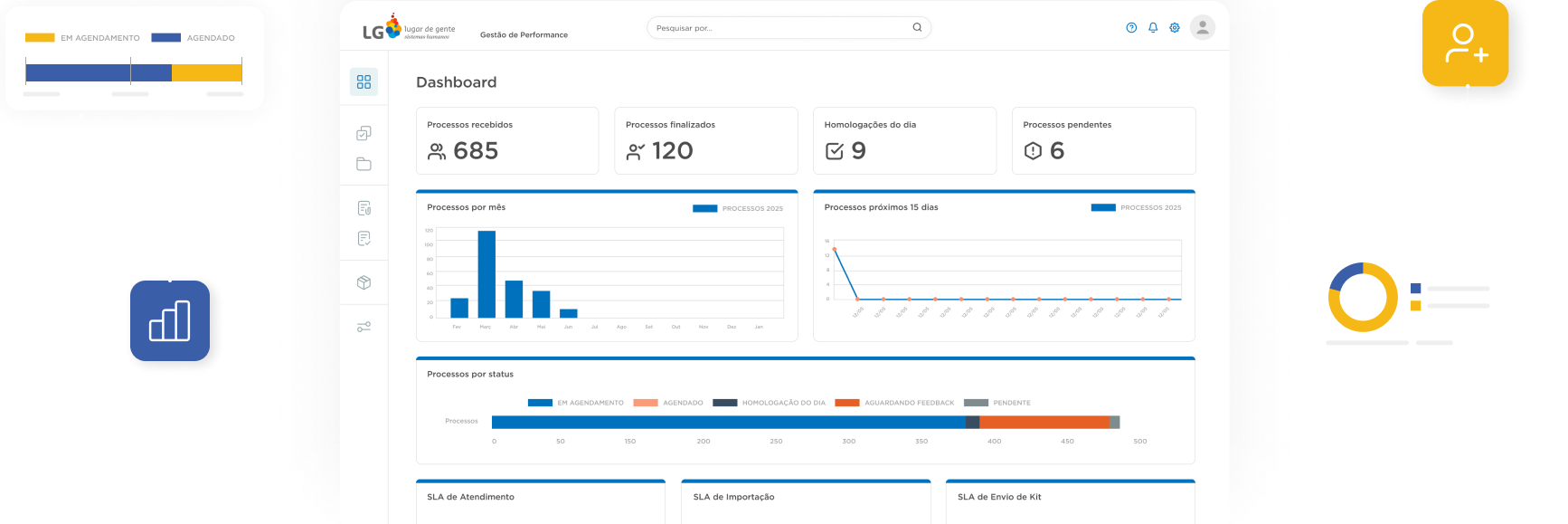This screenshot has width=1568, height=524.
Task: Open the Processos pendentes card
Action: (x=1103, y=140)
